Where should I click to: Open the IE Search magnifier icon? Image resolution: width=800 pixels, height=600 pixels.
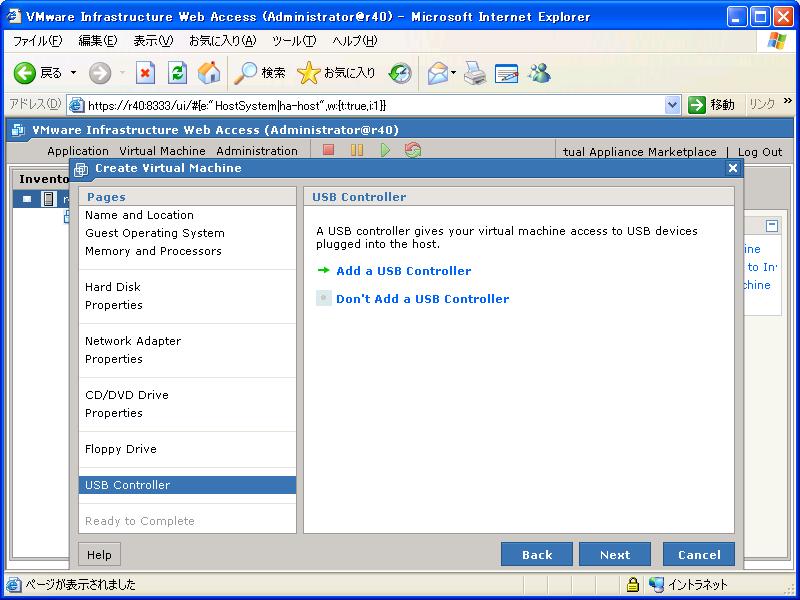point(245,73)
